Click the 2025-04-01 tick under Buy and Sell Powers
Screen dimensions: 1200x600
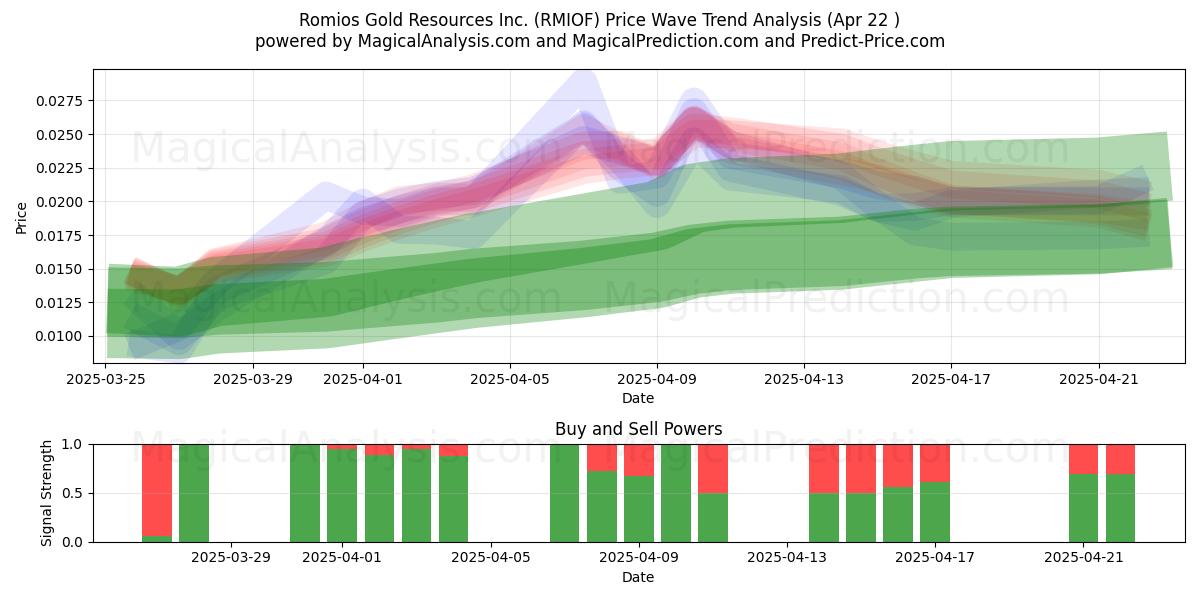click(342, 558)
